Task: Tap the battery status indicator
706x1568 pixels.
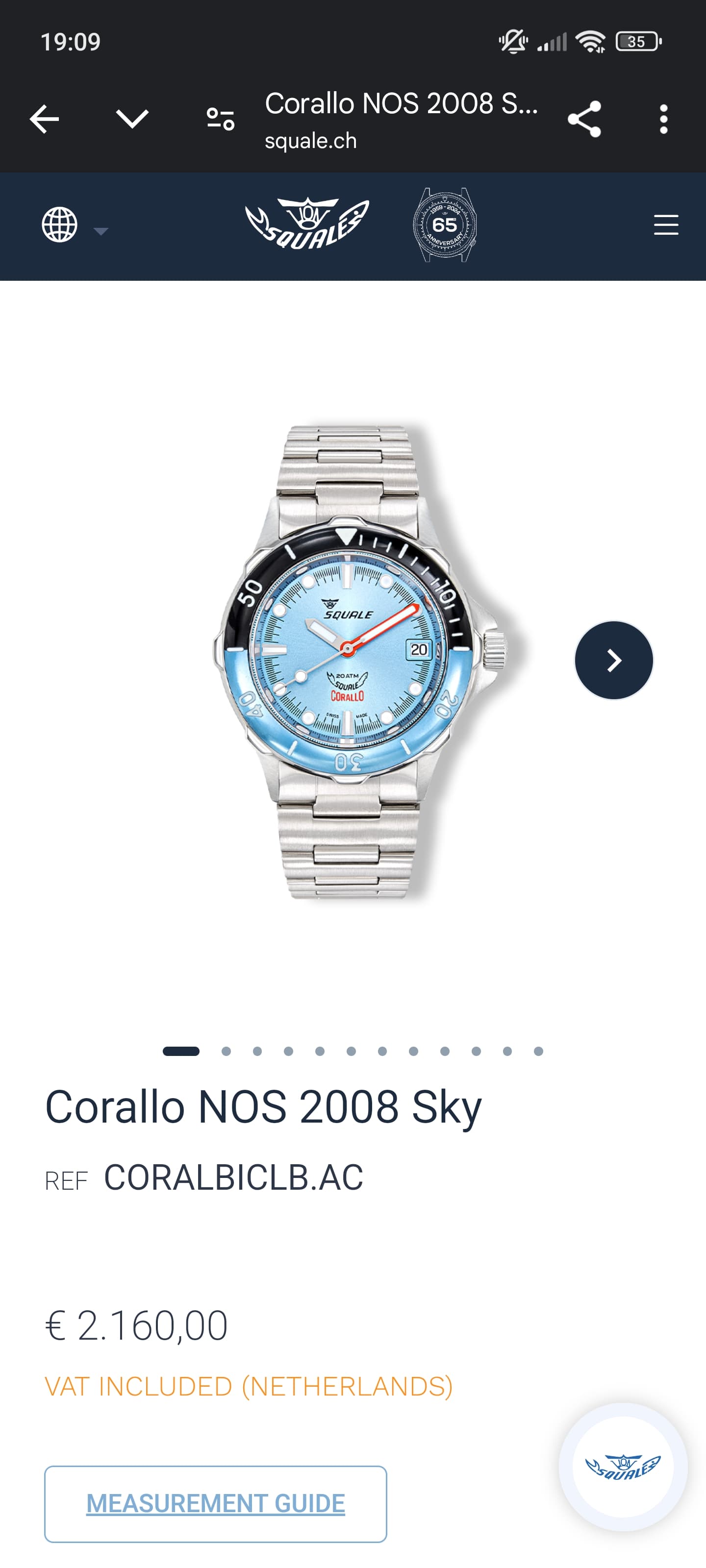Action: [638, 41]
